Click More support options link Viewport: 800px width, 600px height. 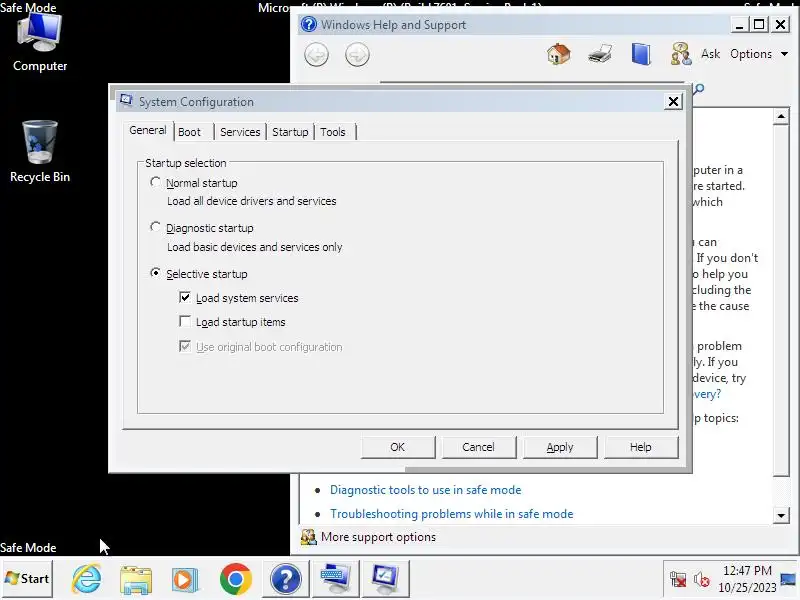pyautogui.click(x=378, y=537)
